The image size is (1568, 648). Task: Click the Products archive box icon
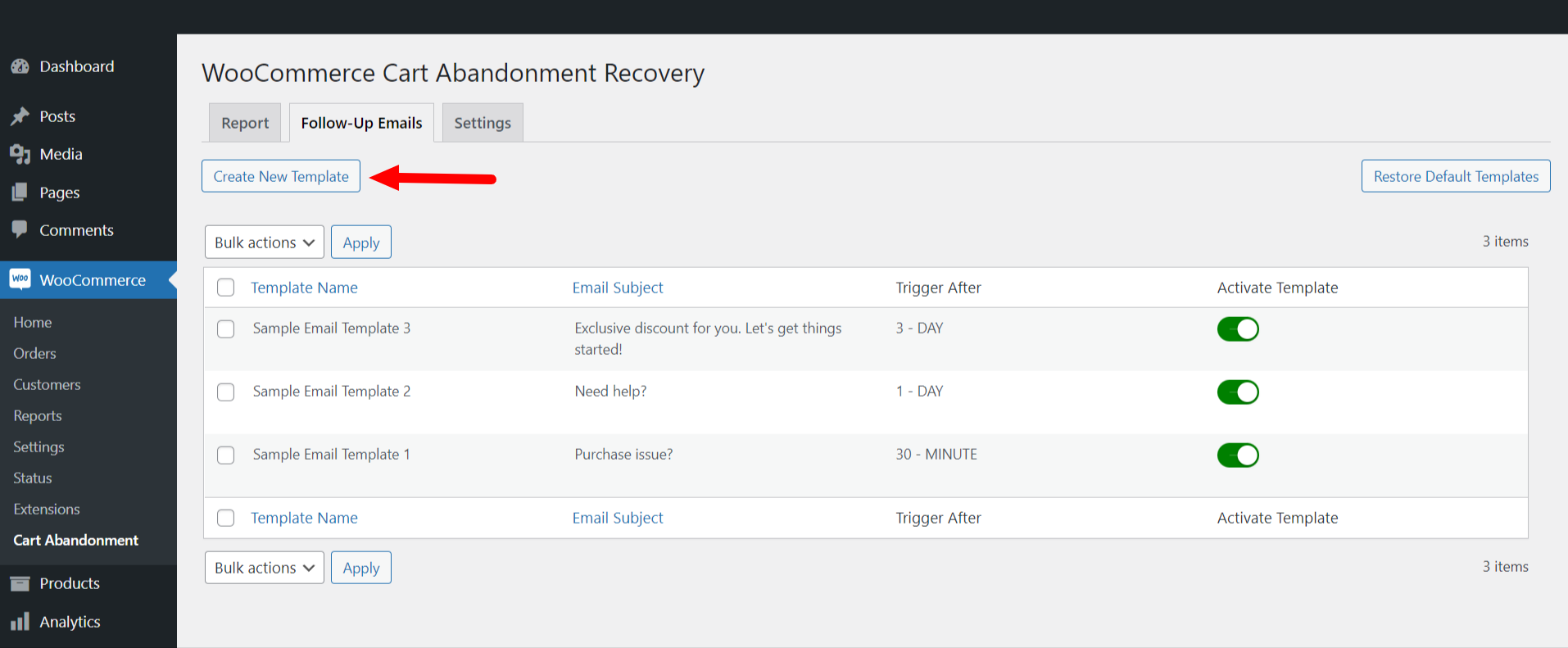point(20,583)
